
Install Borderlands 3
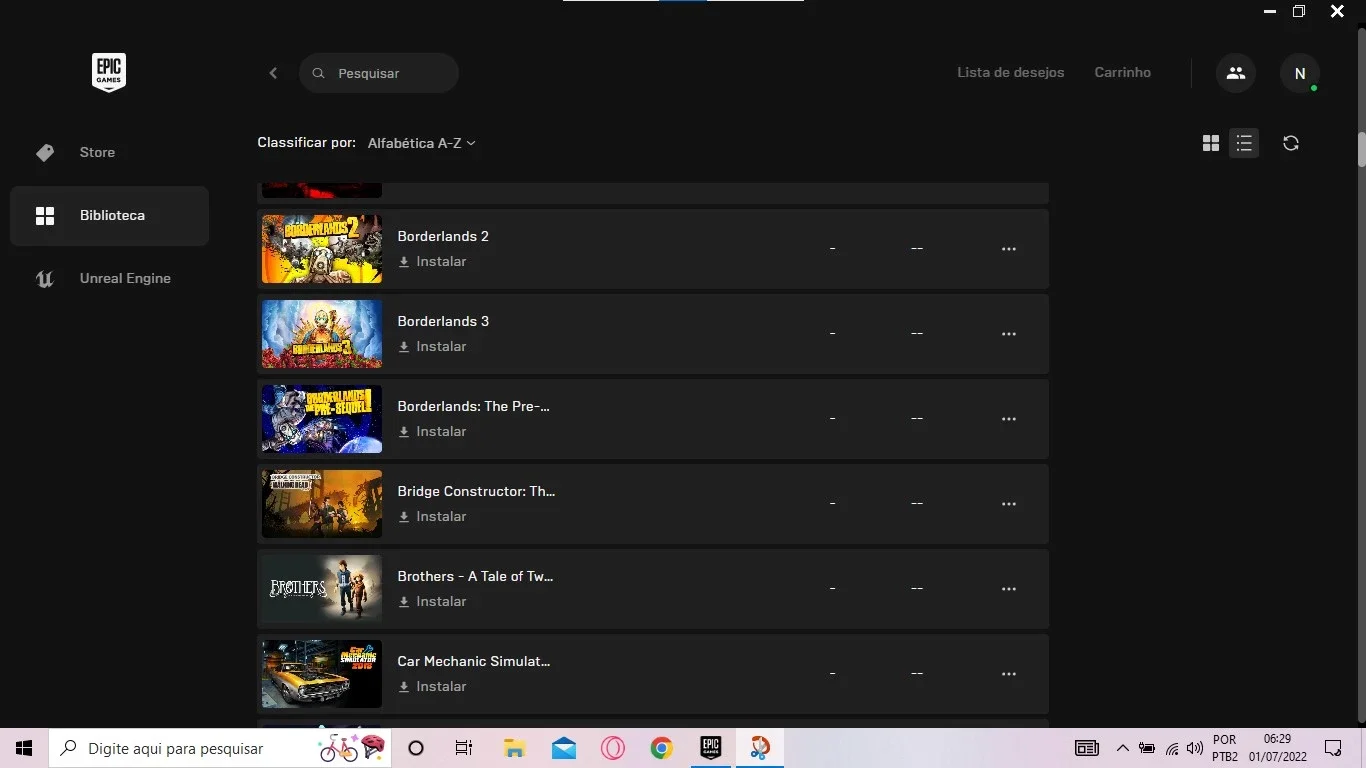coord(432,346)
